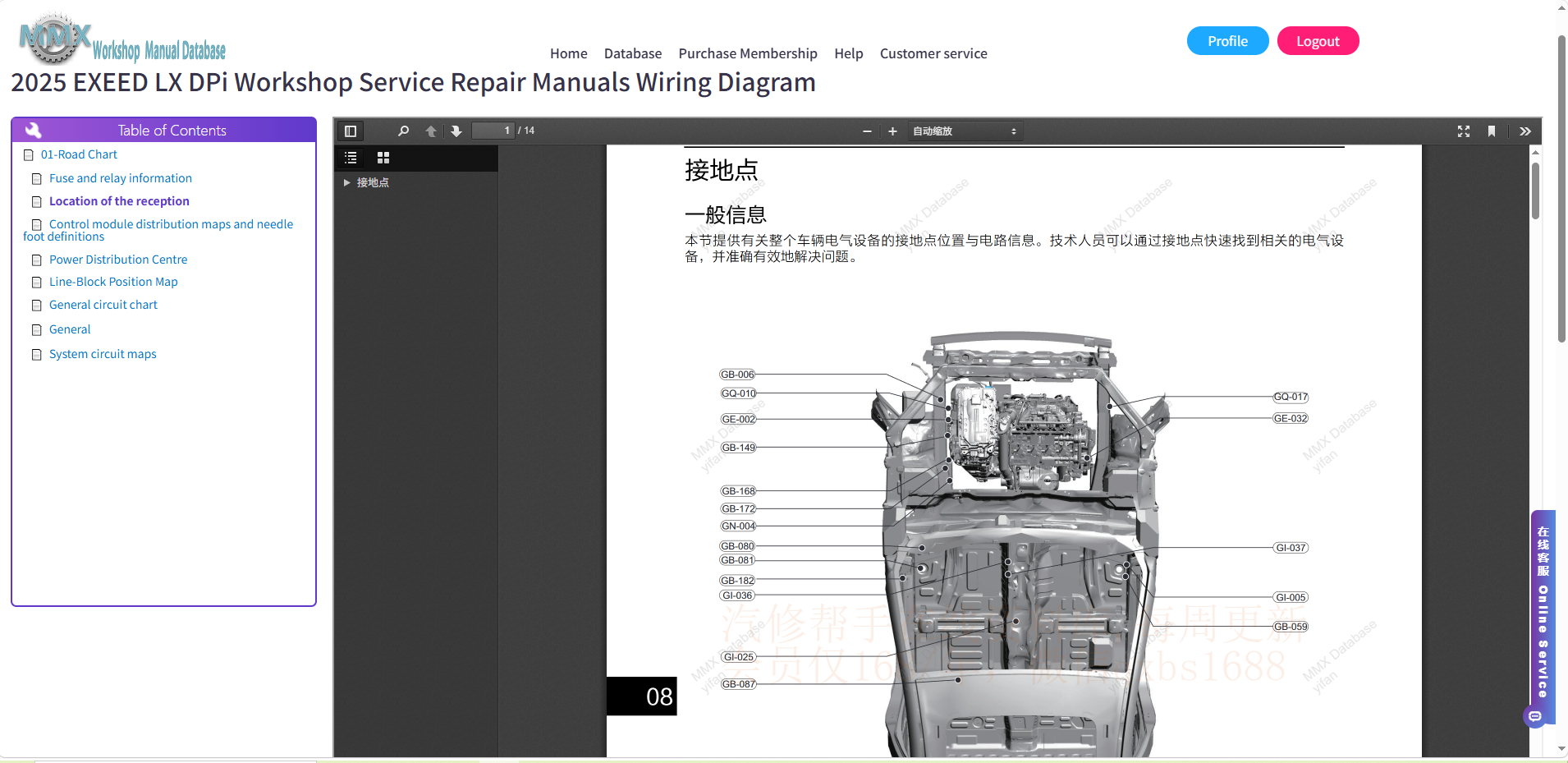Click the System circuit maps document icon
Screen dimensions: 1568x763
pyautogui.click(x=36, y=355)
